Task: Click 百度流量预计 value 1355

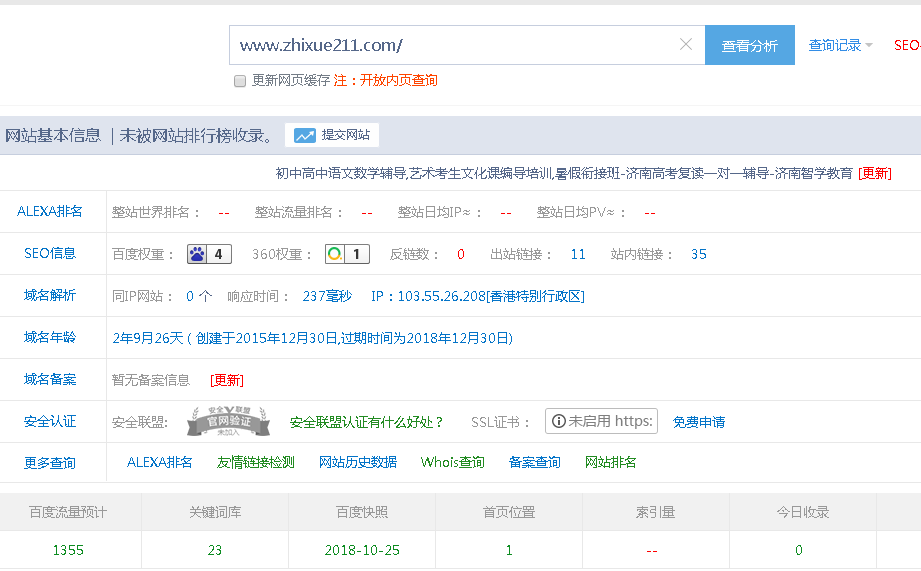Action: click(68, 550)
